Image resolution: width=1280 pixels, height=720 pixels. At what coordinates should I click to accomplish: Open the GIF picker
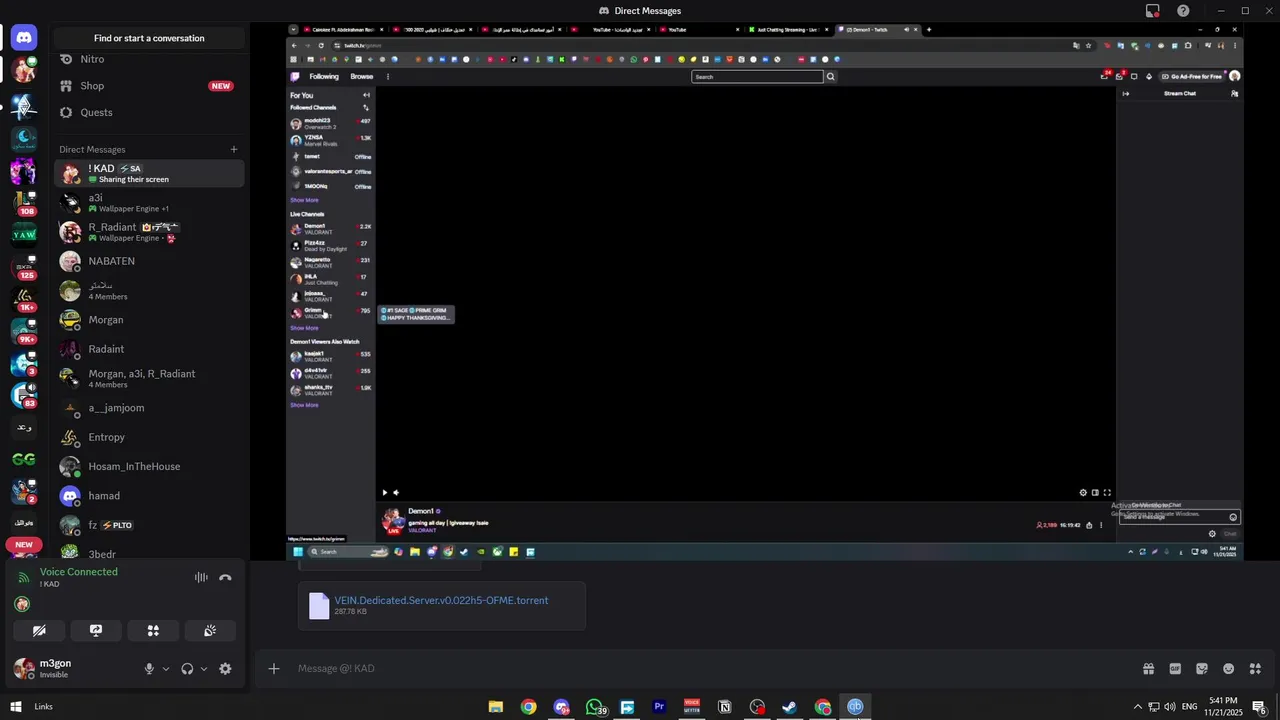[1175, 669]
